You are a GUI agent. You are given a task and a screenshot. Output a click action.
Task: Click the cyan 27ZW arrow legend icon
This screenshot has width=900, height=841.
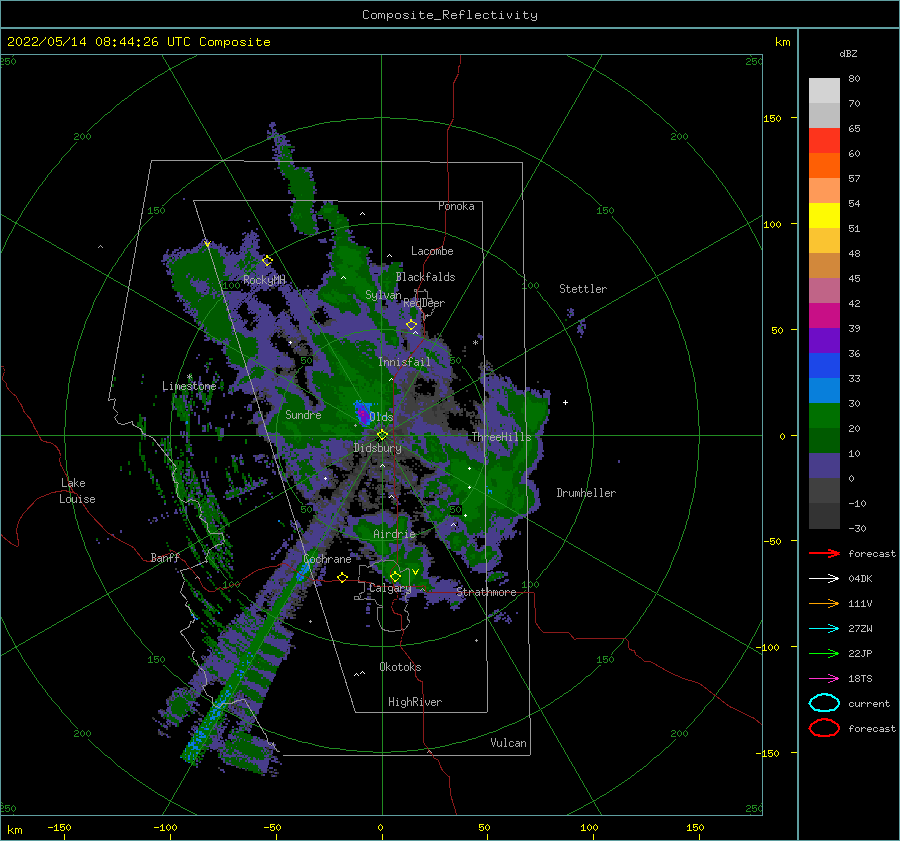click(x=824, y=629)
